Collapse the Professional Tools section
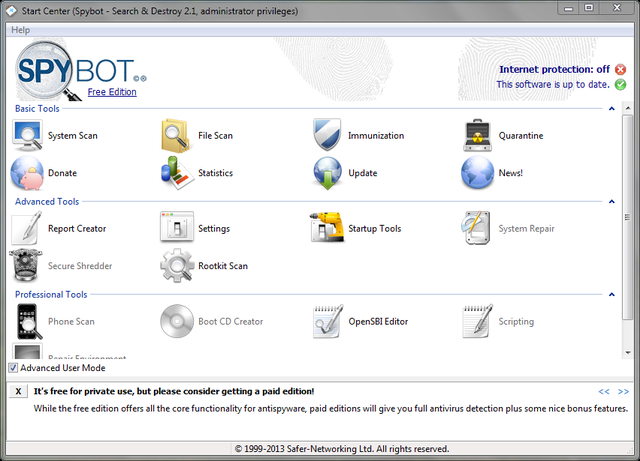This screenshot has width=640, height=461. point(611,294)
